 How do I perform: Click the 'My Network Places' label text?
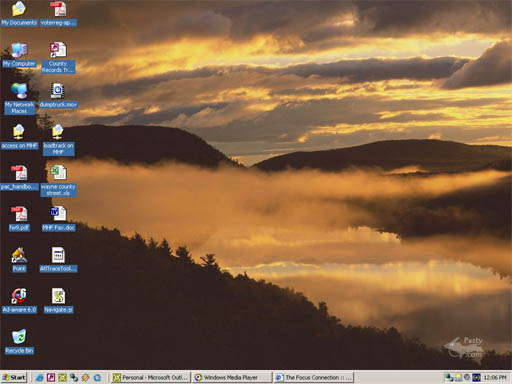click(x=19, y=108)
